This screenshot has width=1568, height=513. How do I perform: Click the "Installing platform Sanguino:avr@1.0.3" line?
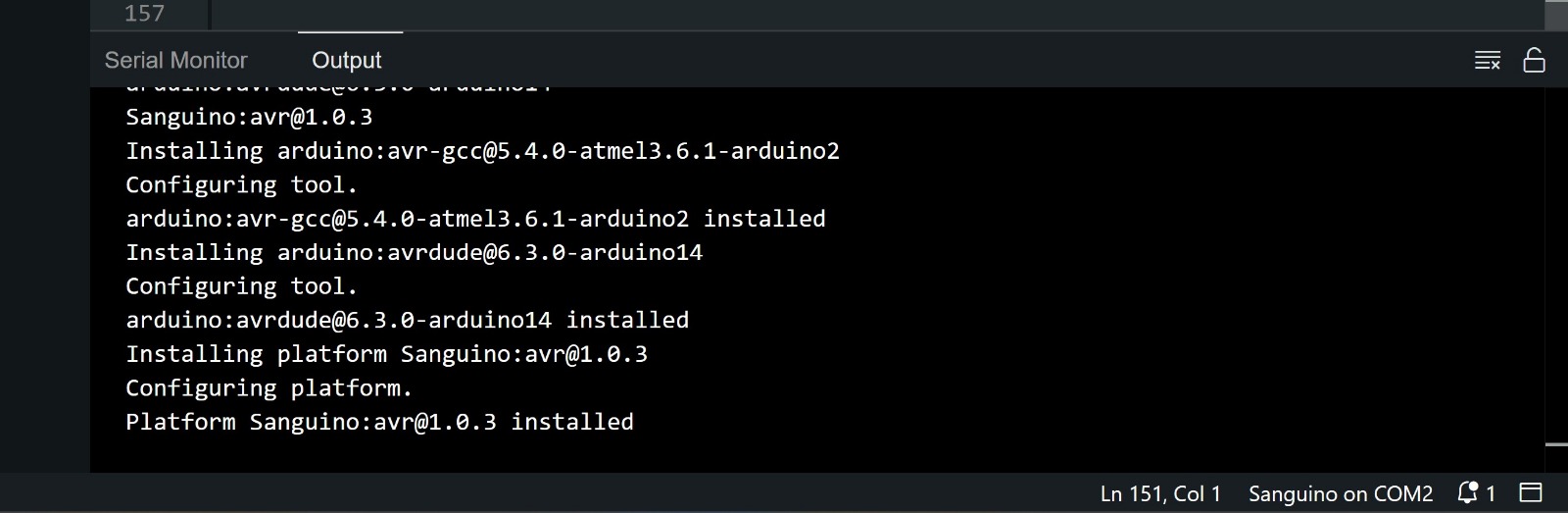point(386,354)
